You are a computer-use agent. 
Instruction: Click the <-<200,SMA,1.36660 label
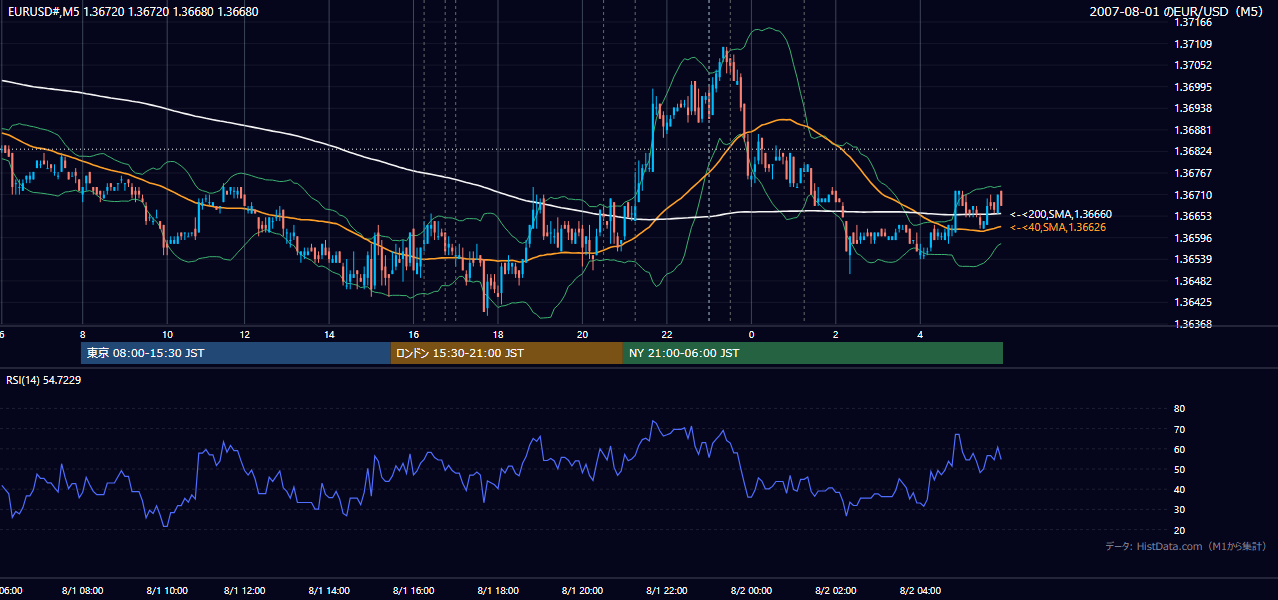tap(1061, 214)
